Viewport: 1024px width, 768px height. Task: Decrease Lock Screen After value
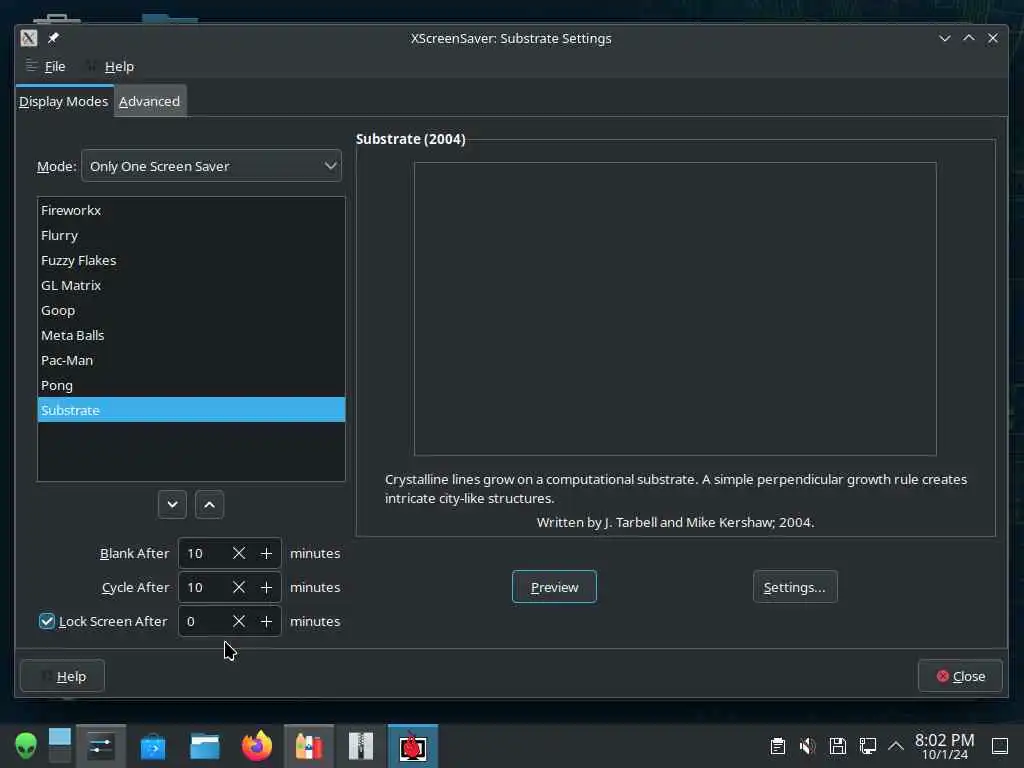pyautogui.click(x=239, y=621)
